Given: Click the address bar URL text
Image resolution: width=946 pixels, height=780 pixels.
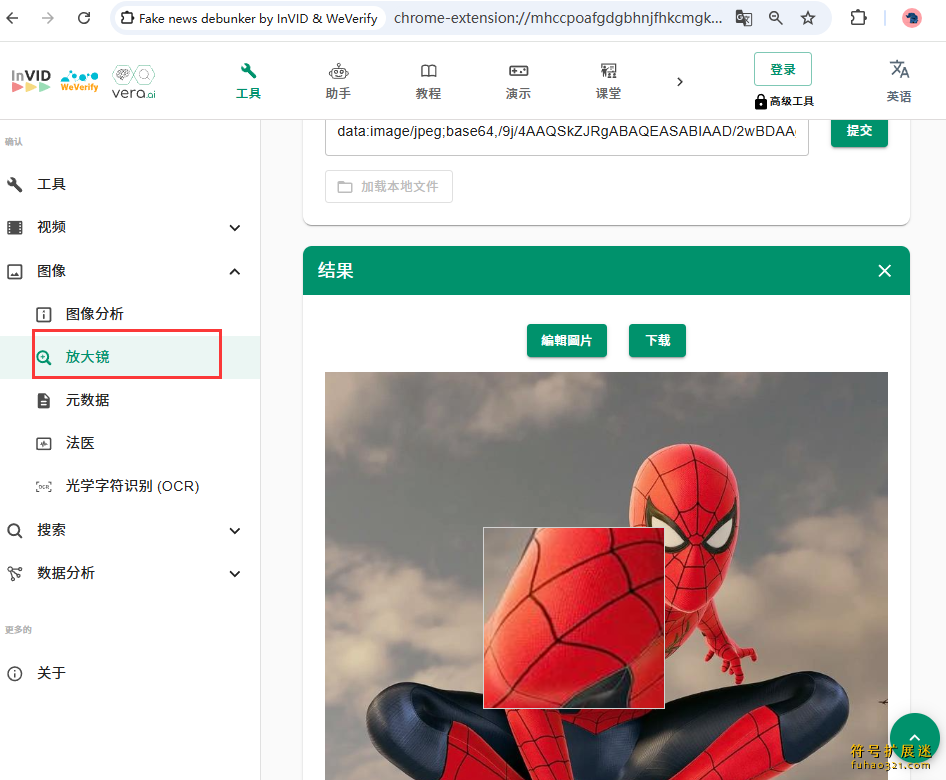Looking at the screenshot, I should click(557, 18).
